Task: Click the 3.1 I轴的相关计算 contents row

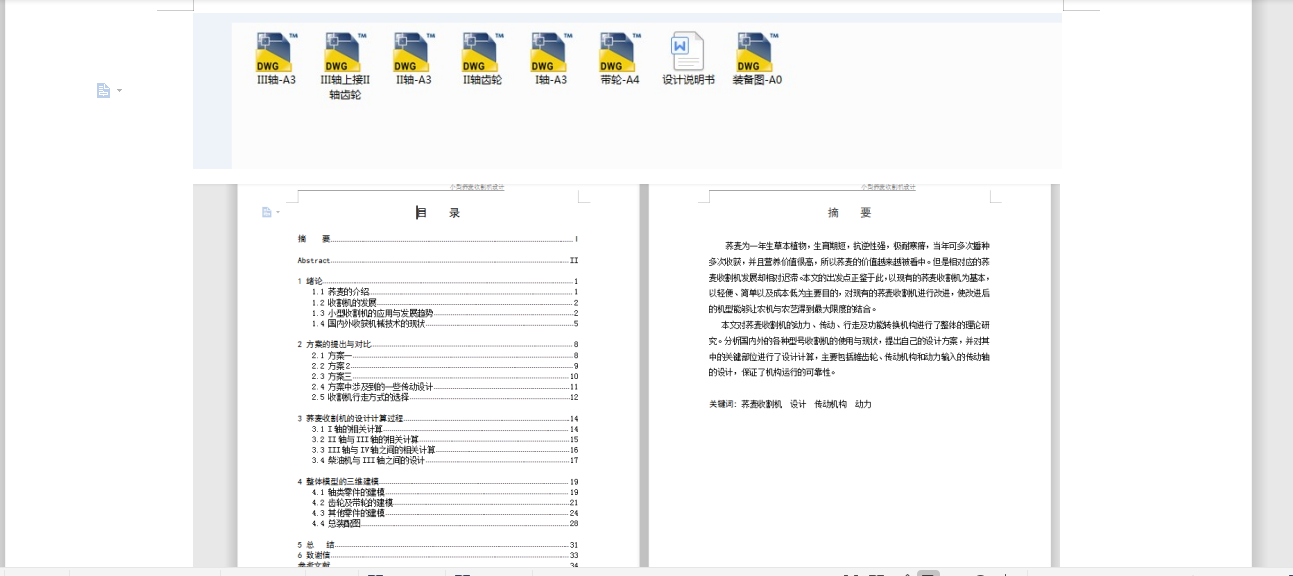Action: (445, 428)
